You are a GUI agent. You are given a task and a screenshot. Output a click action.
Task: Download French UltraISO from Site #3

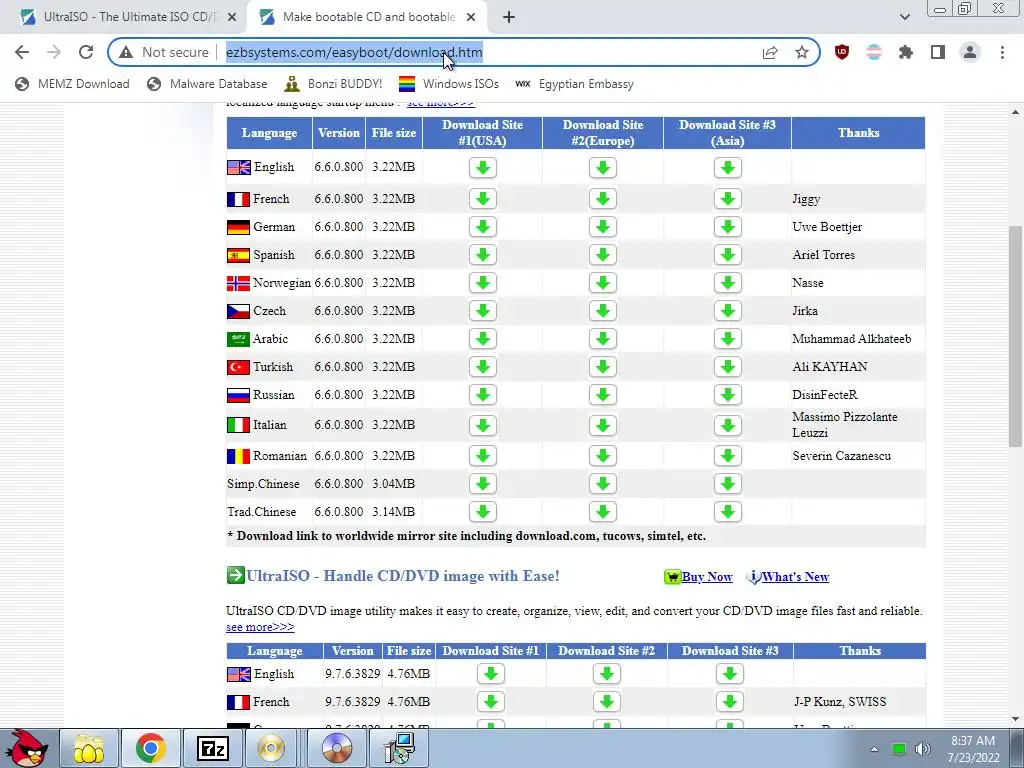click(x=729, y=702)
